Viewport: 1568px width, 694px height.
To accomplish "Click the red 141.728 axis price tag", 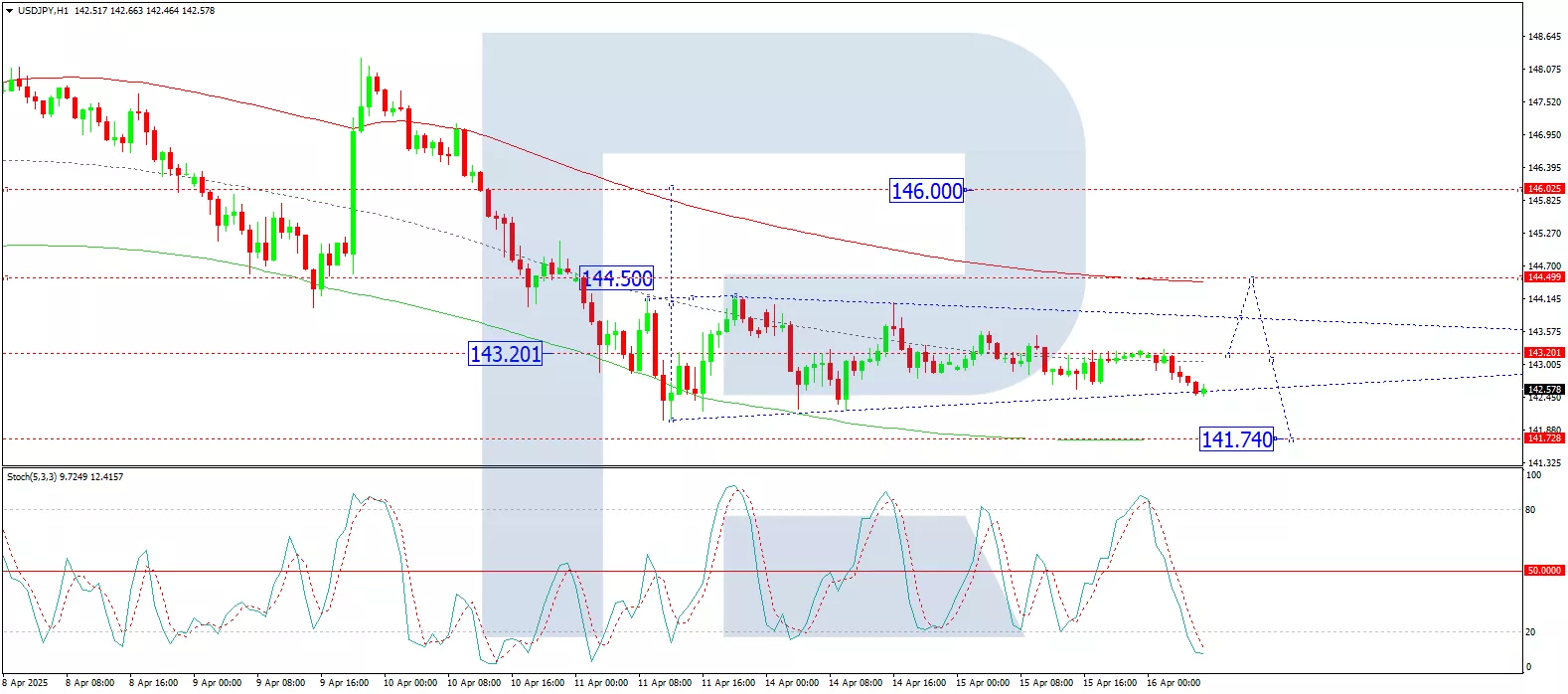I will pos(1543,438).
